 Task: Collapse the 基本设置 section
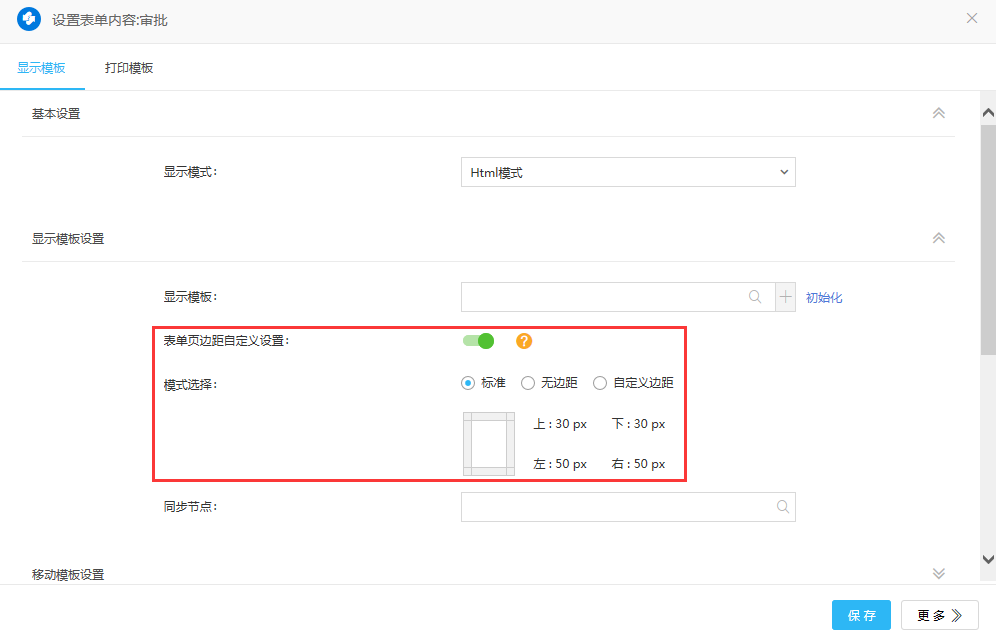tap(938, 113)
